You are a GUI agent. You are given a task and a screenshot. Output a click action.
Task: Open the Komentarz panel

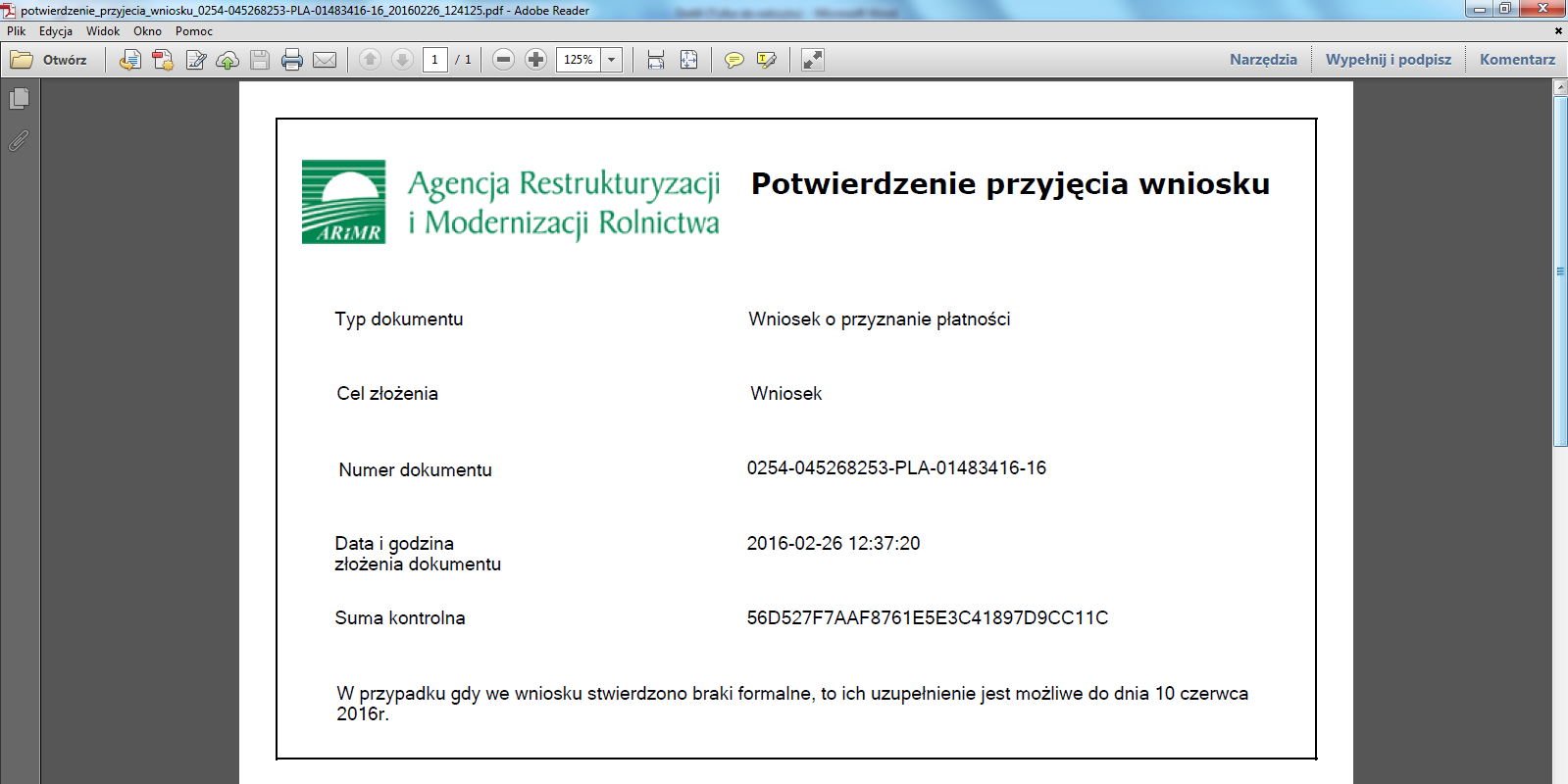coord(1517,60)
